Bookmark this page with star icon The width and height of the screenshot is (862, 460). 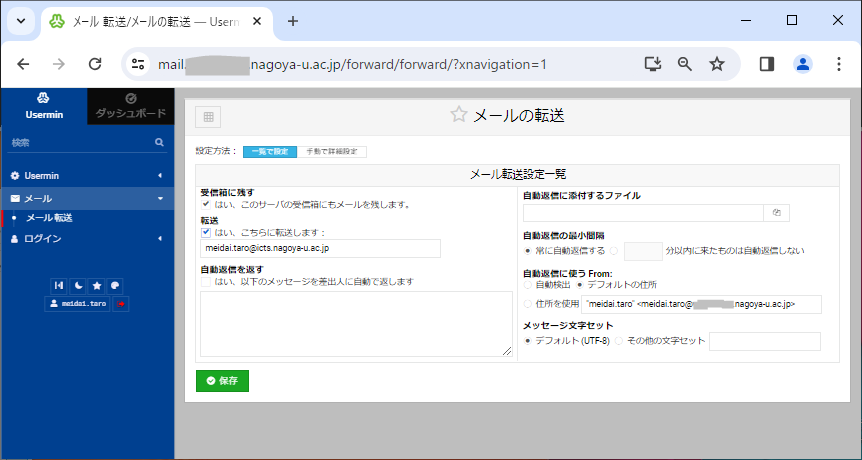(716, 64)
